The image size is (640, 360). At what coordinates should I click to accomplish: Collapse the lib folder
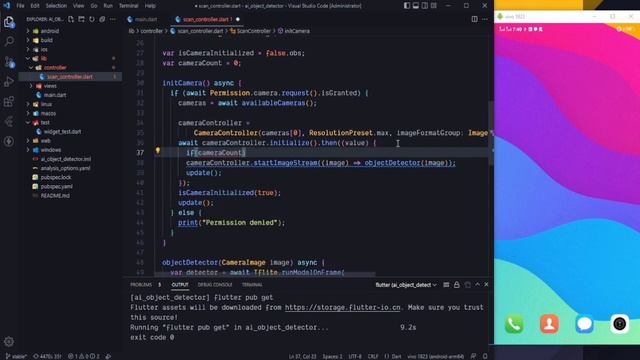[43, 58]
